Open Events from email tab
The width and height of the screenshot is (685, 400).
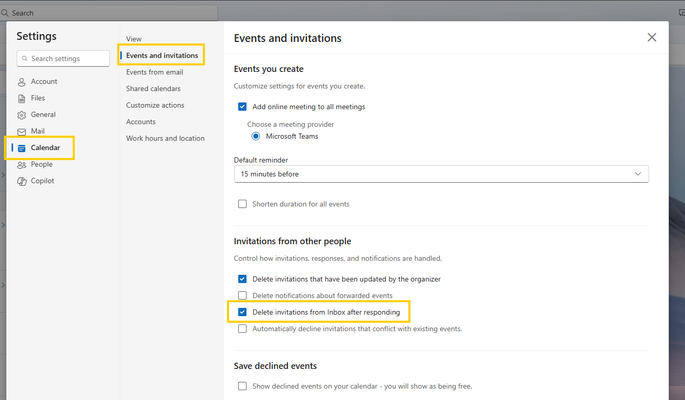155,72
